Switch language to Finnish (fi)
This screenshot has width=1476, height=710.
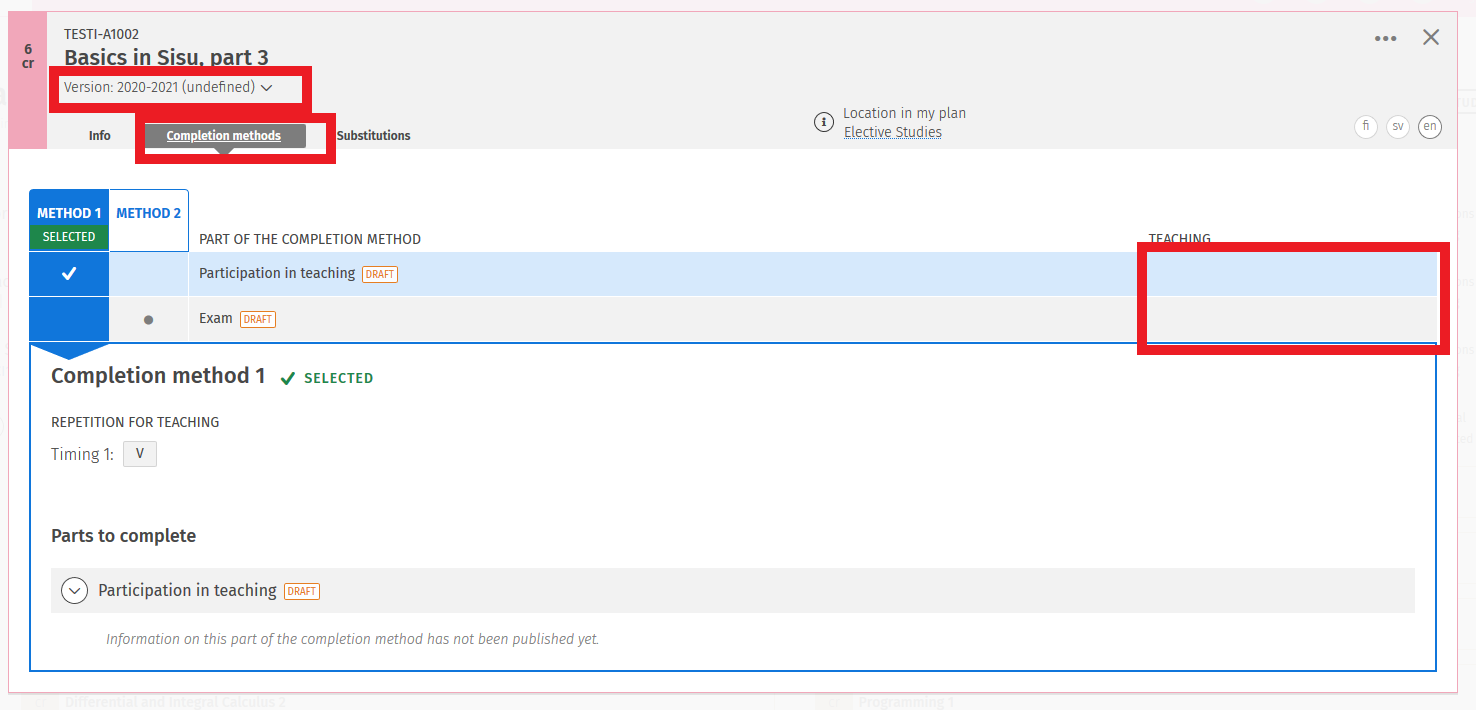click(1366, 127)
